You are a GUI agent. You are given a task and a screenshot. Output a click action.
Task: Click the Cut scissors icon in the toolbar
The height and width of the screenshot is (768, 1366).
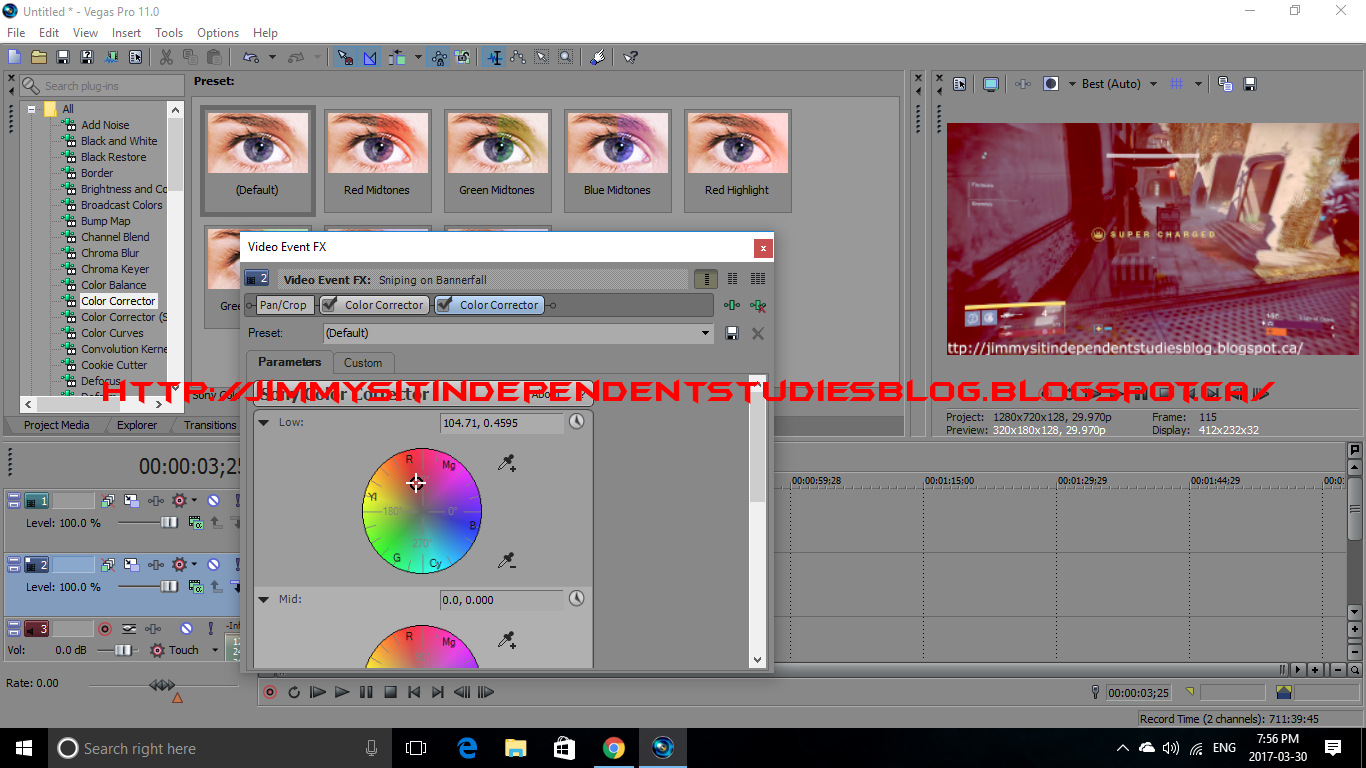tap(166, 58)
